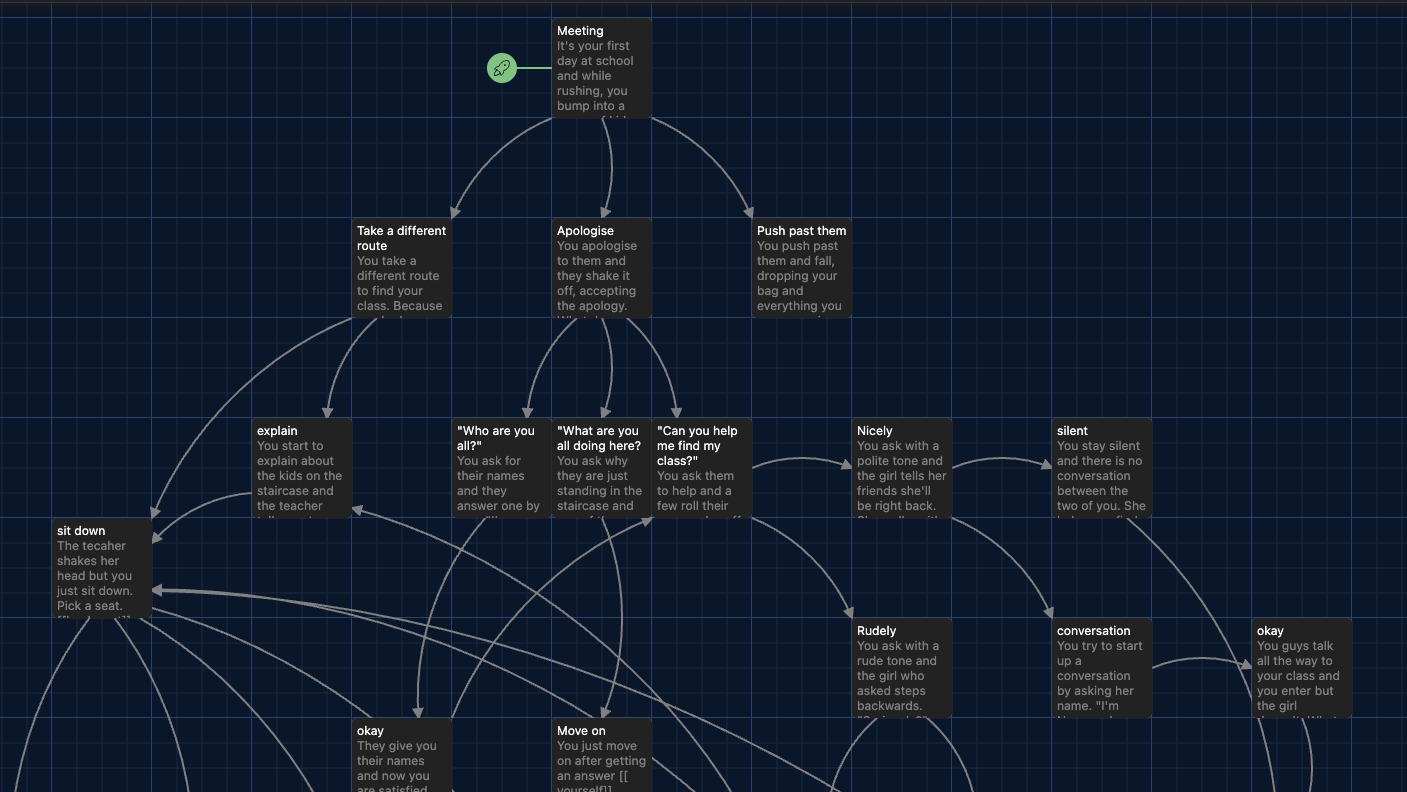Select the silent passage
Viewport: 1407px width, 792px height.
[1102, 468]
